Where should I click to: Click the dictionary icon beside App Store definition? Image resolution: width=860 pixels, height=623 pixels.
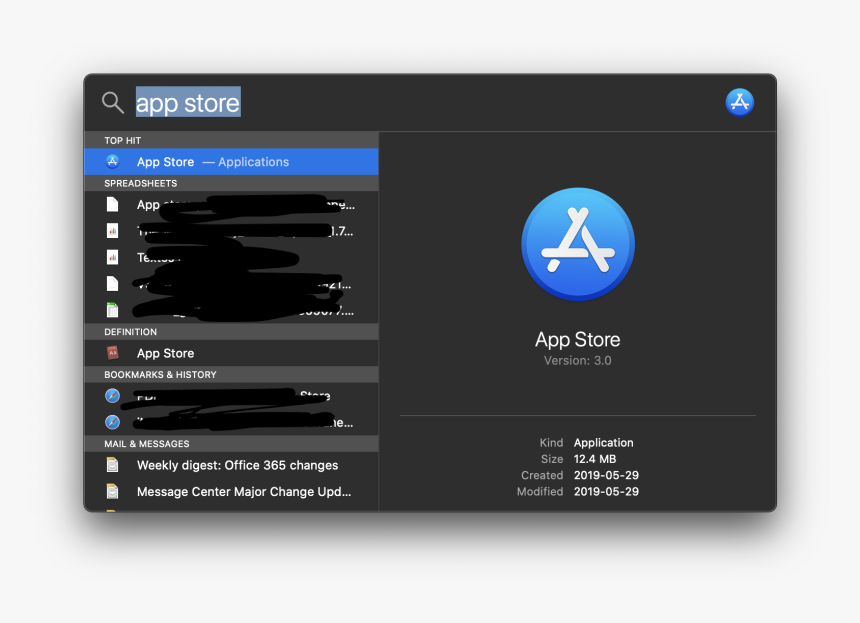click(112, 353)
